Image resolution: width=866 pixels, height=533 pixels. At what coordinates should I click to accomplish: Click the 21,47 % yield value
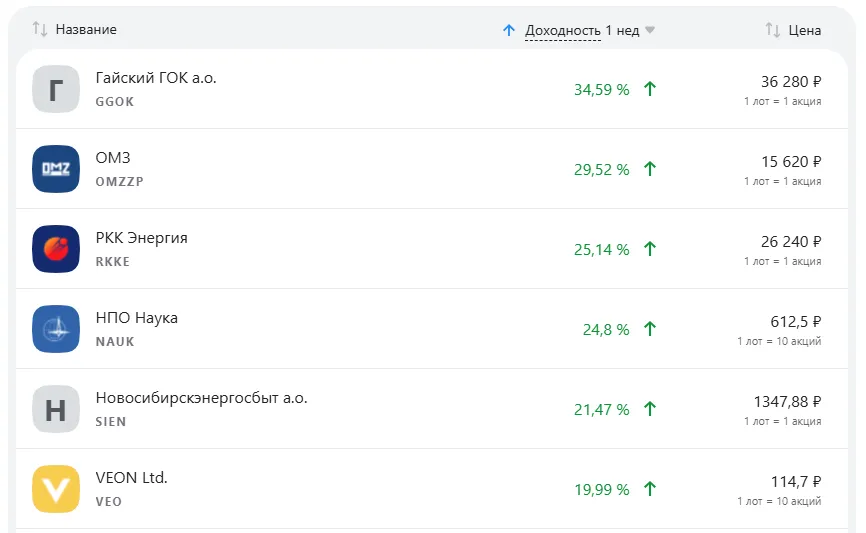pyautogui.click(x=602, y=409)
